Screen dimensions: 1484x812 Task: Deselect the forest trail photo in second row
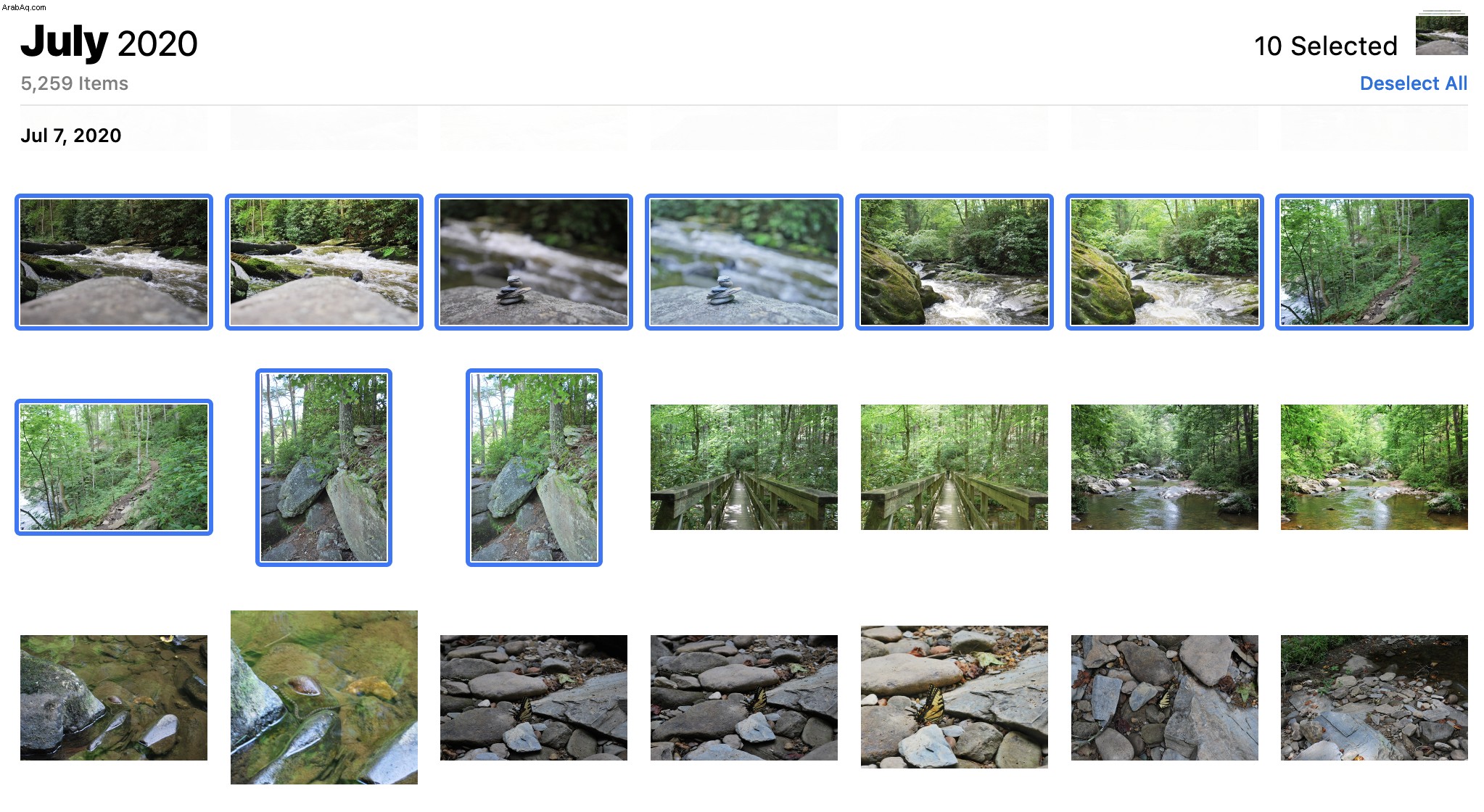point(114,467)
